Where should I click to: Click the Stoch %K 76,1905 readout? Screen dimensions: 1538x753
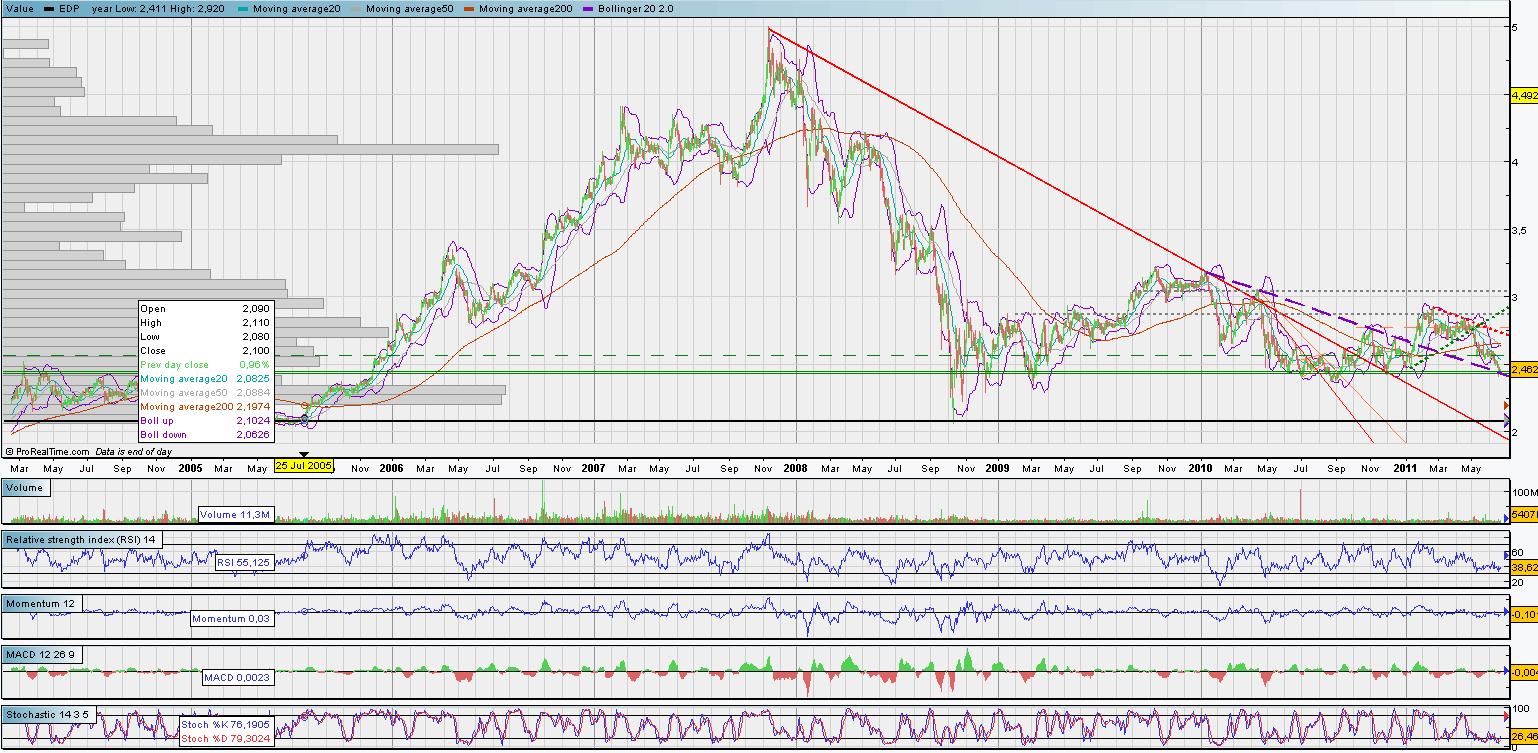(x=225, y=723)
